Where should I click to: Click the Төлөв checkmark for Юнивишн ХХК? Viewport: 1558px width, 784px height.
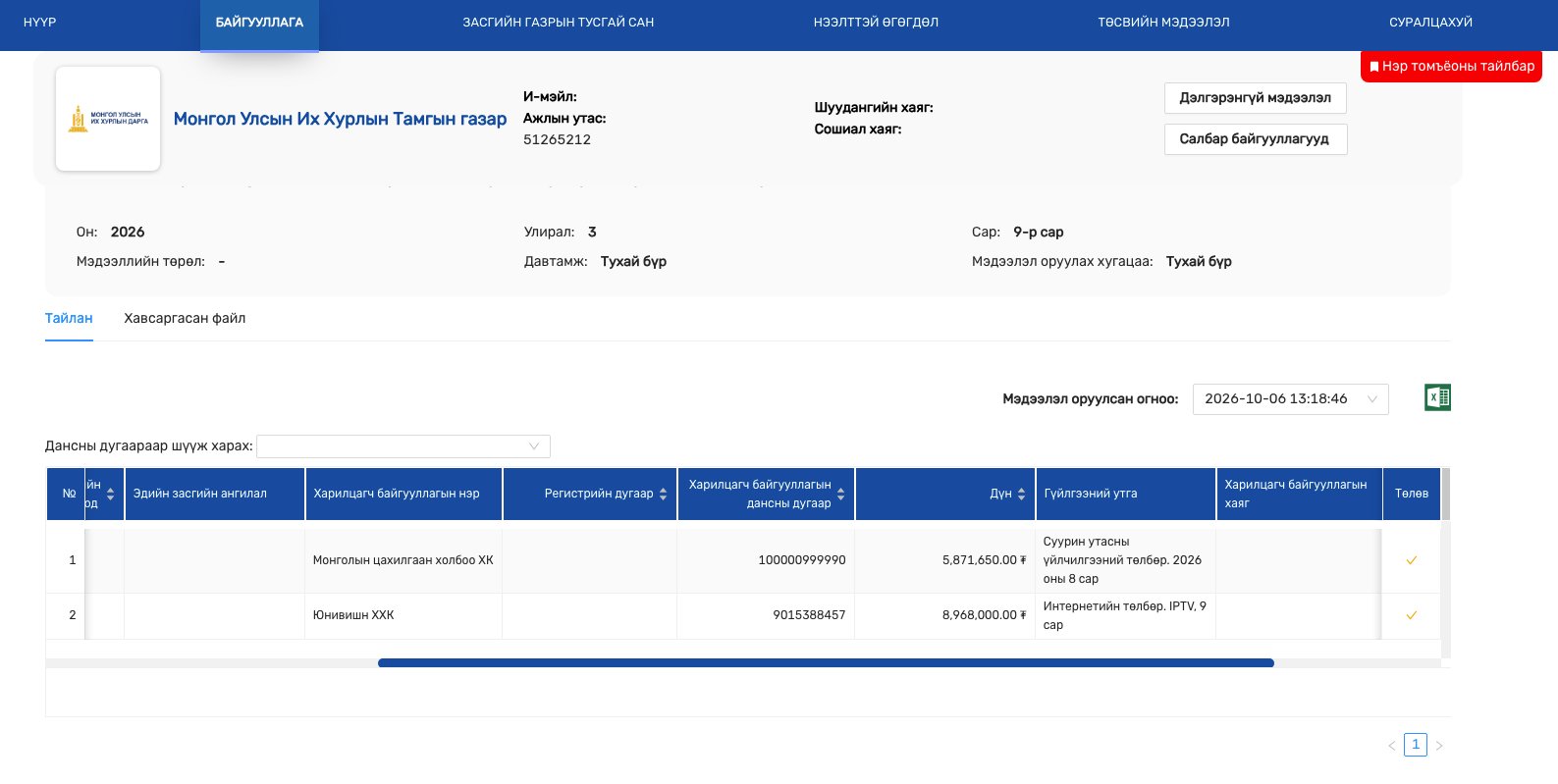click(1411, 615)
